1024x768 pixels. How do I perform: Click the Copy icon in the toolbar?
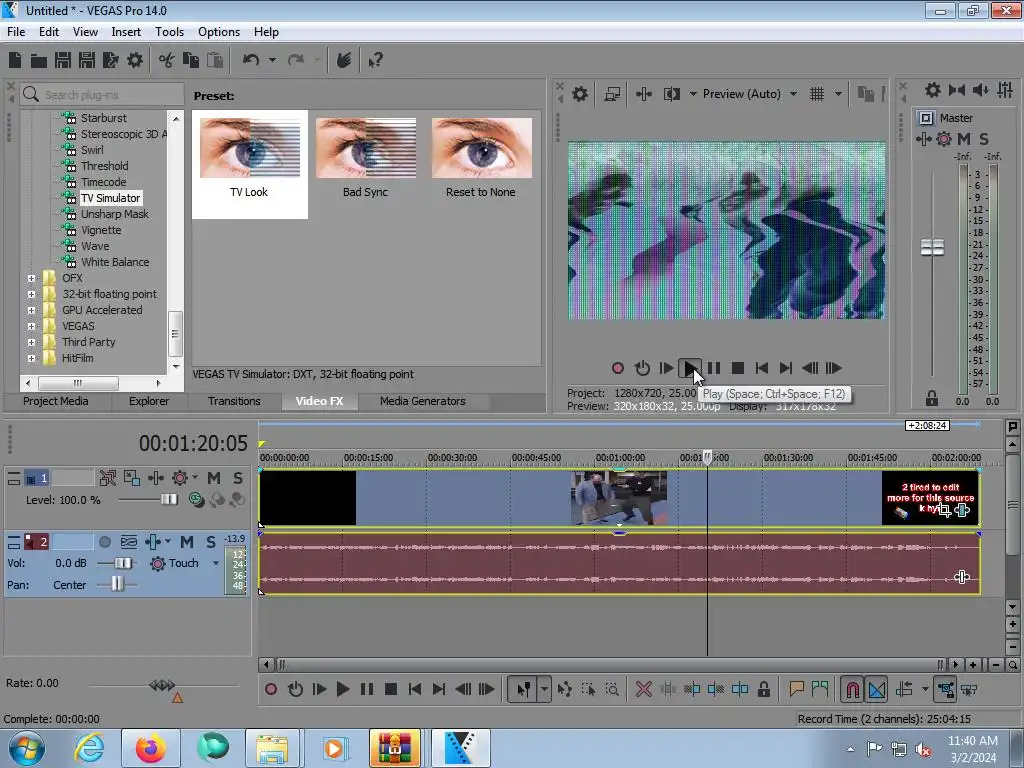tap(191, 60)
